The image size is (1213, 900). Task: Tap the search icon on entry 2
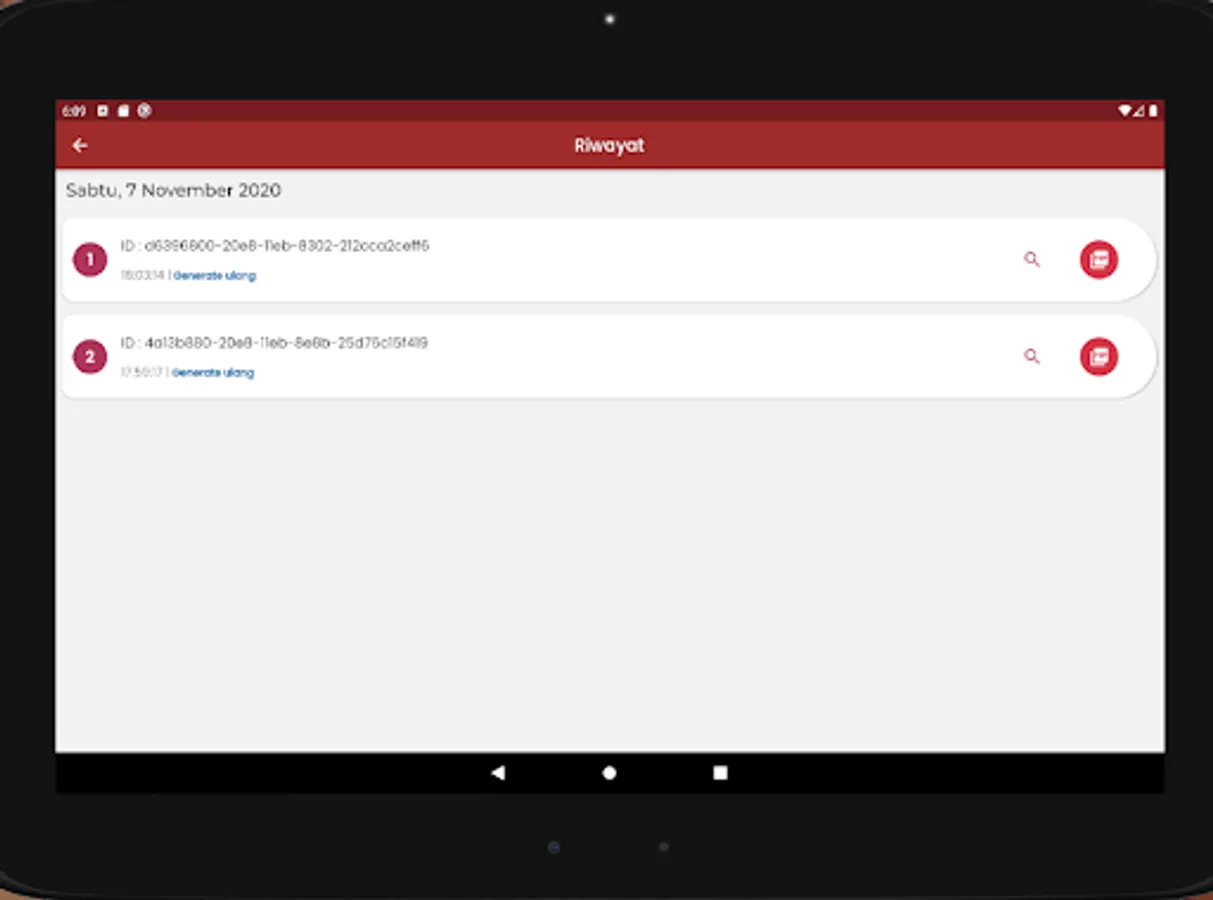tap(1032, 357)
